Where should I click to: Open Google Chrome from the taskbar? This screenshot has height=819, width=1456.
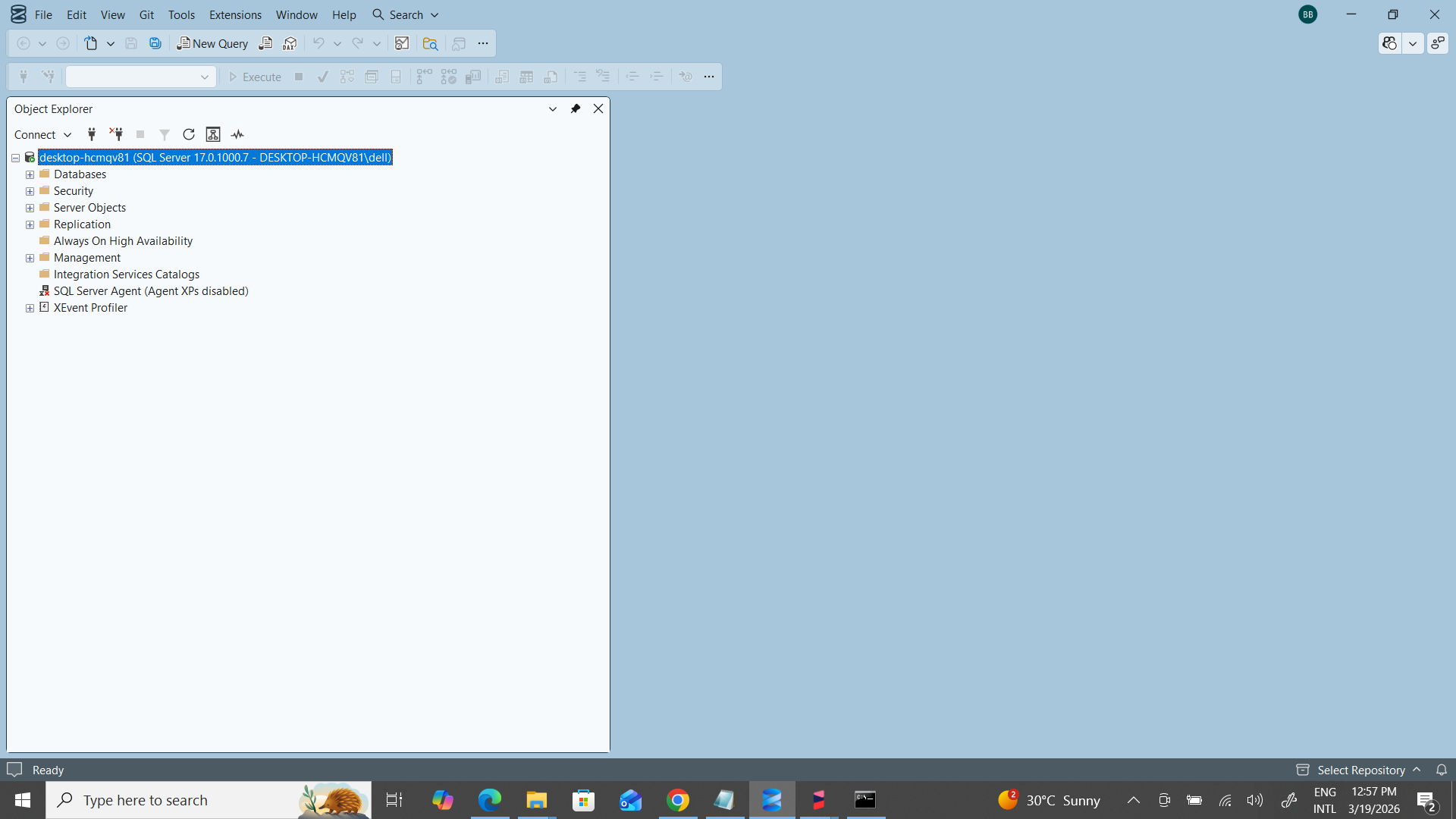click(678, 800)
